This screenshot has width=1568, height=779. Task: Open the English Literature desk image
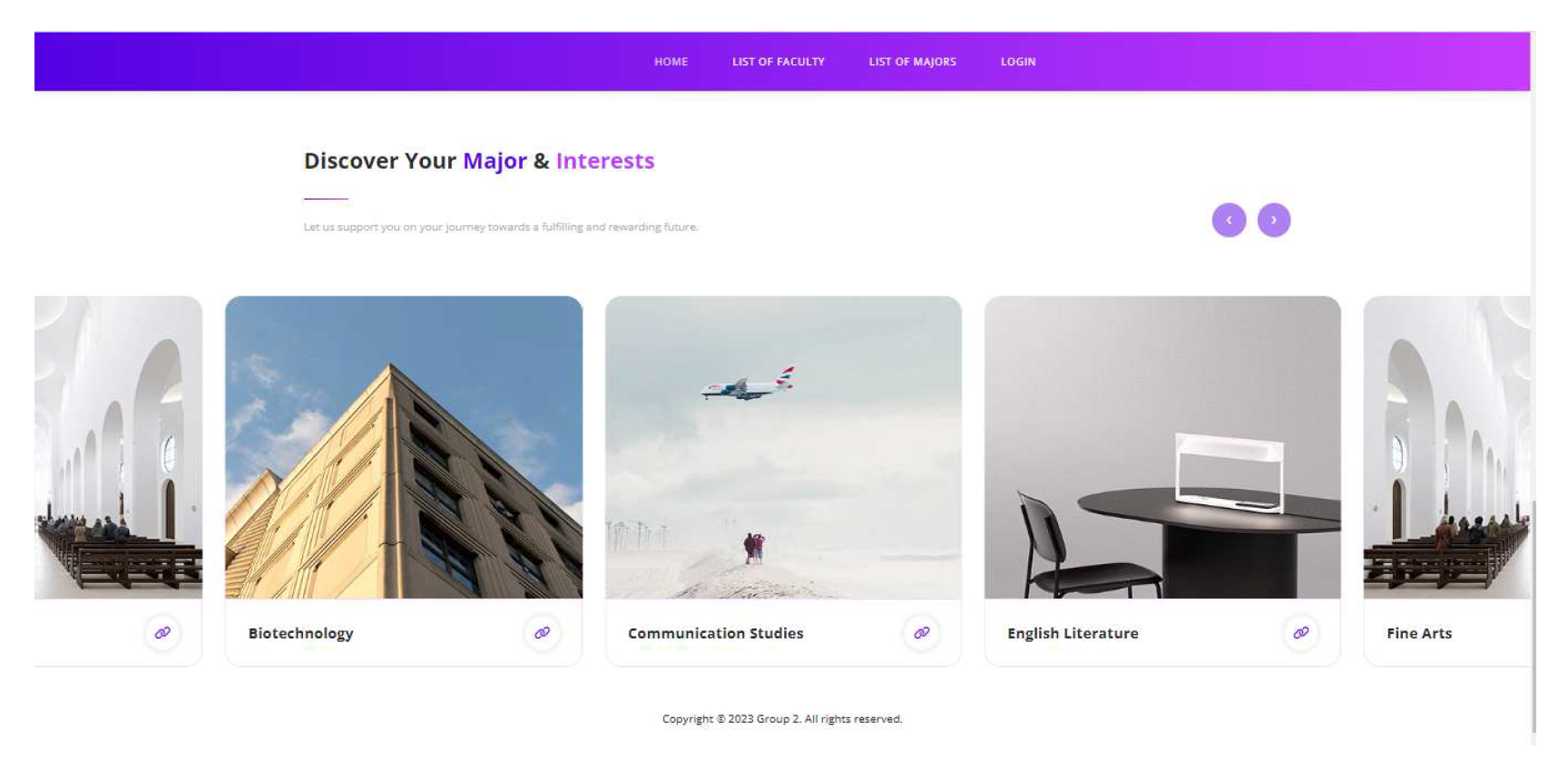1162,447
